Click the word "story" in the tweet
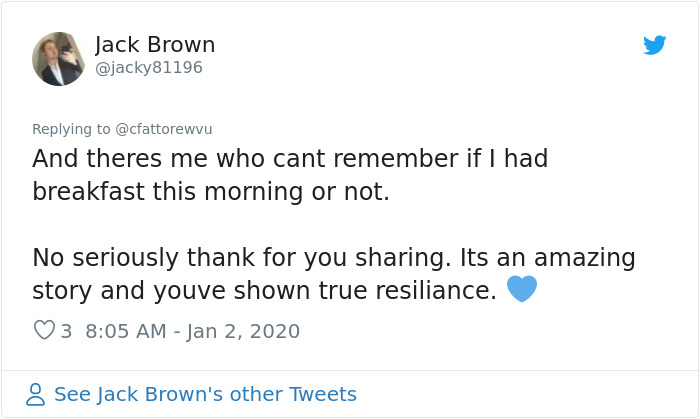The height and width of the screenshot is (419, 700). point(61,291)
